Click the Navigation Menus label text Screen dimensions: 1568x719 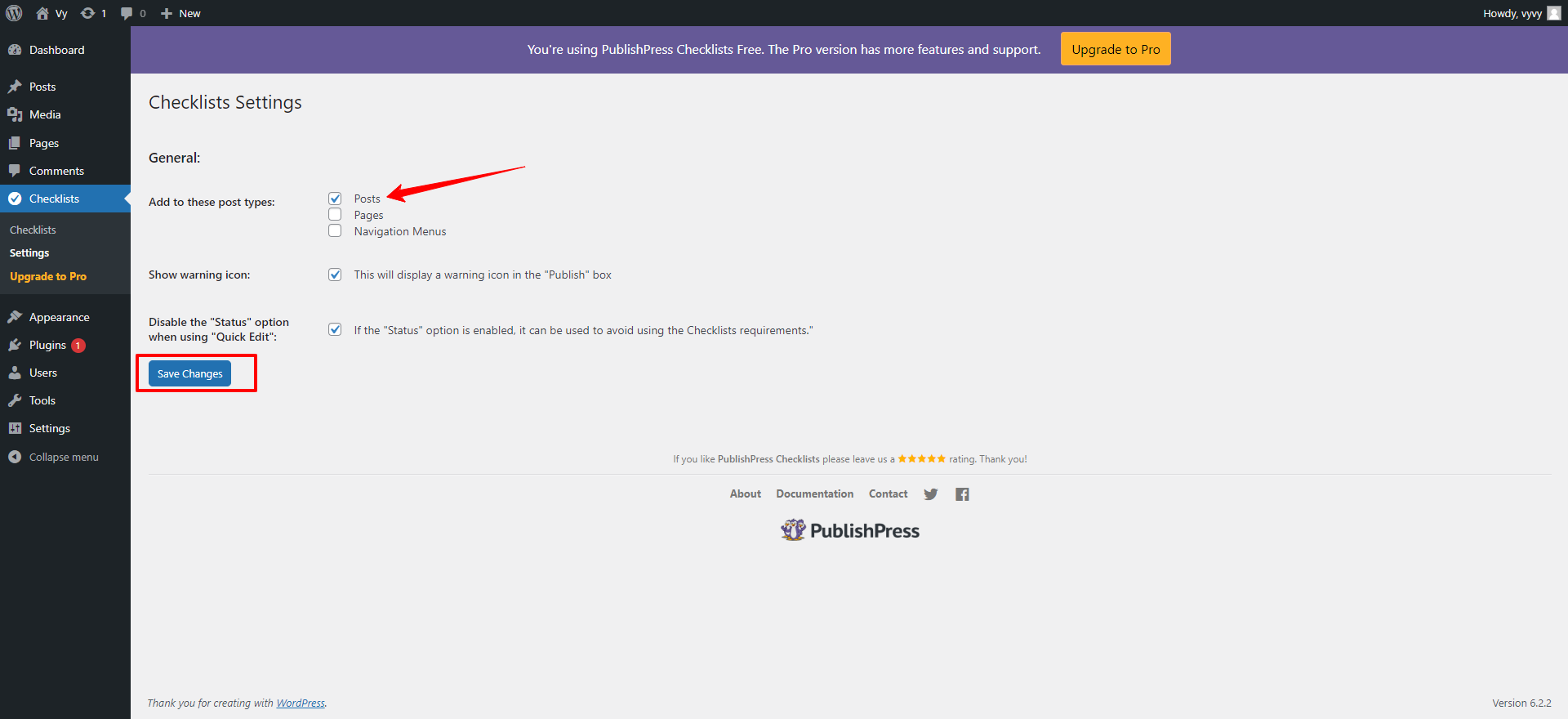tap(400, 231)
